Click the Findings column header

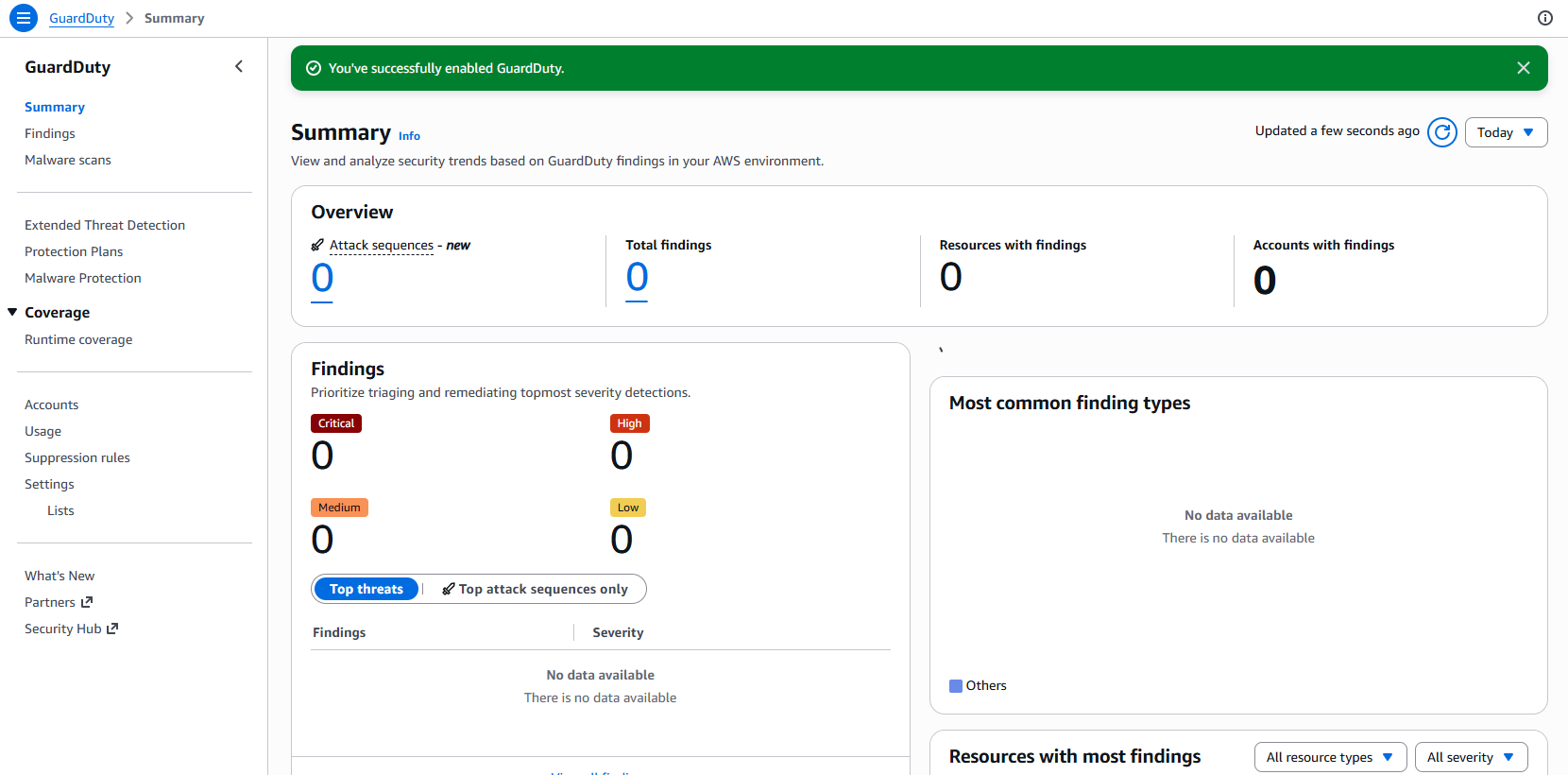(x=339, y=632)
